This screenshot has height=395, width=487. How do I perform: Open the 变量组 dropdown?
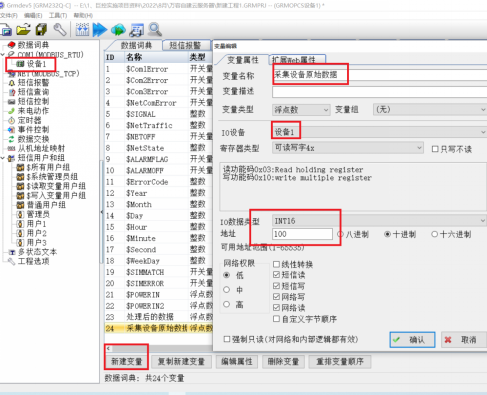coord(429,109)
